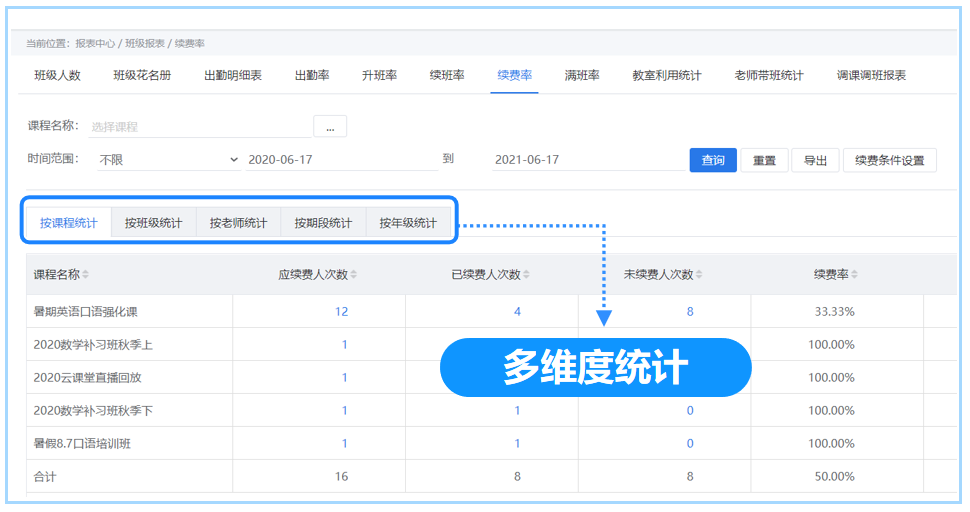Sort by 续费率 column sort icon

pos(855,275)
